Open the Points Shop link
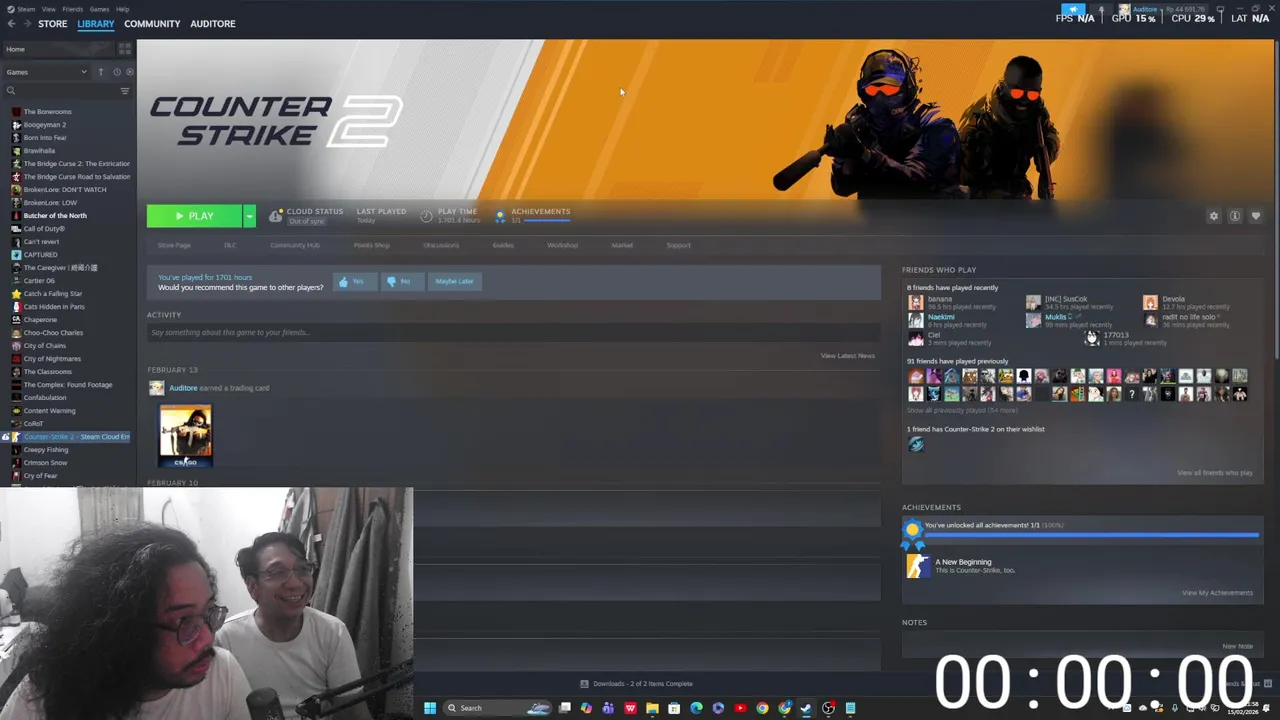 click(x=371, y=245)
